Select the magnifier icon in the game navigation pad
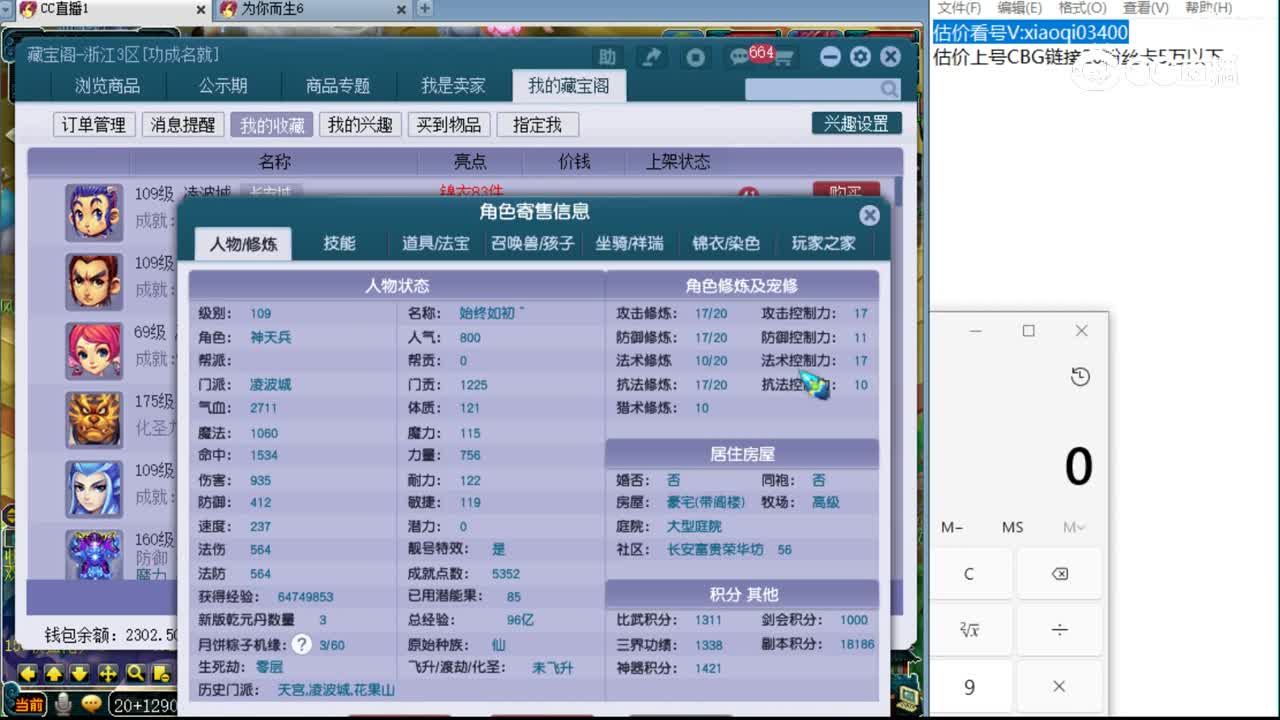This screenshot has height=720, width=1280. [136, 673]
